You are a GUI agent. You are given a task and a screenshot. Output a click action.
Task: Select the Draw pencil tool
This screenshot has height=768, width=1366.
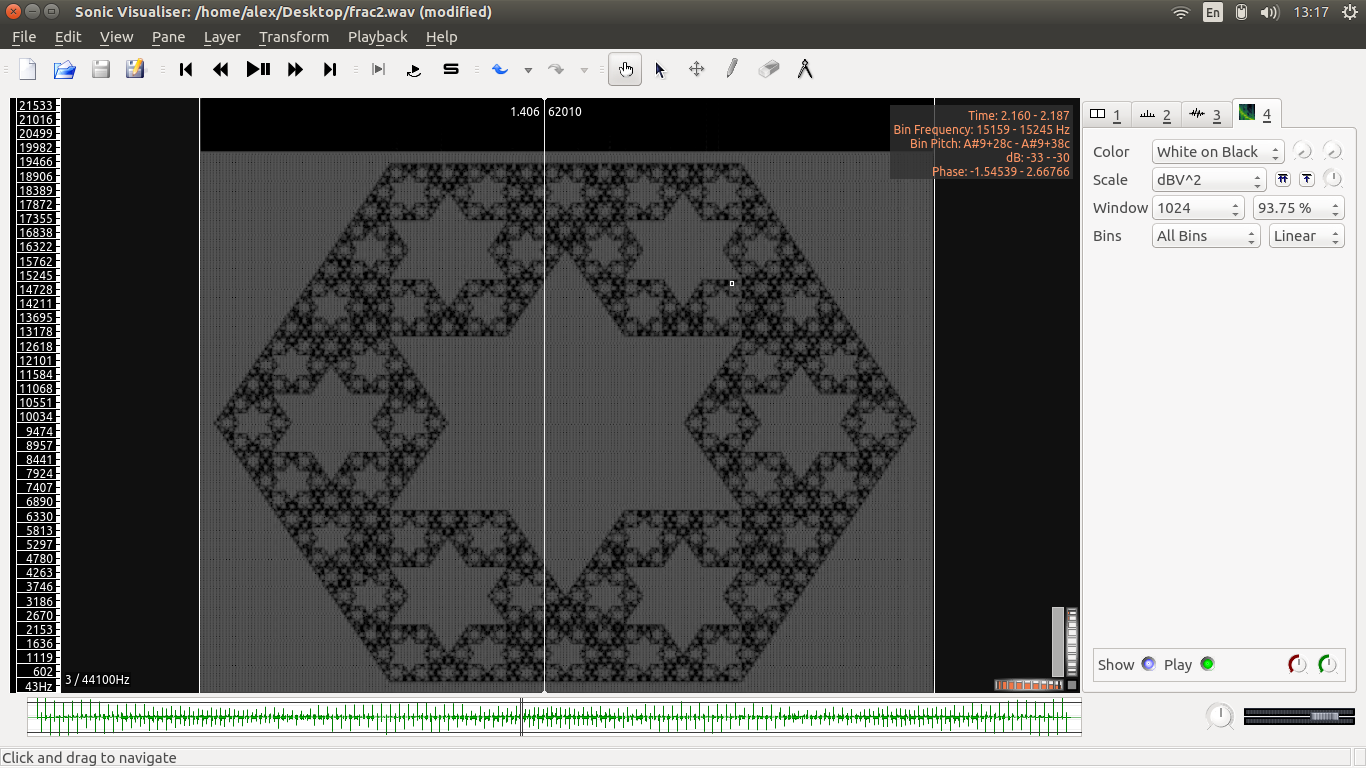[732, 69]
